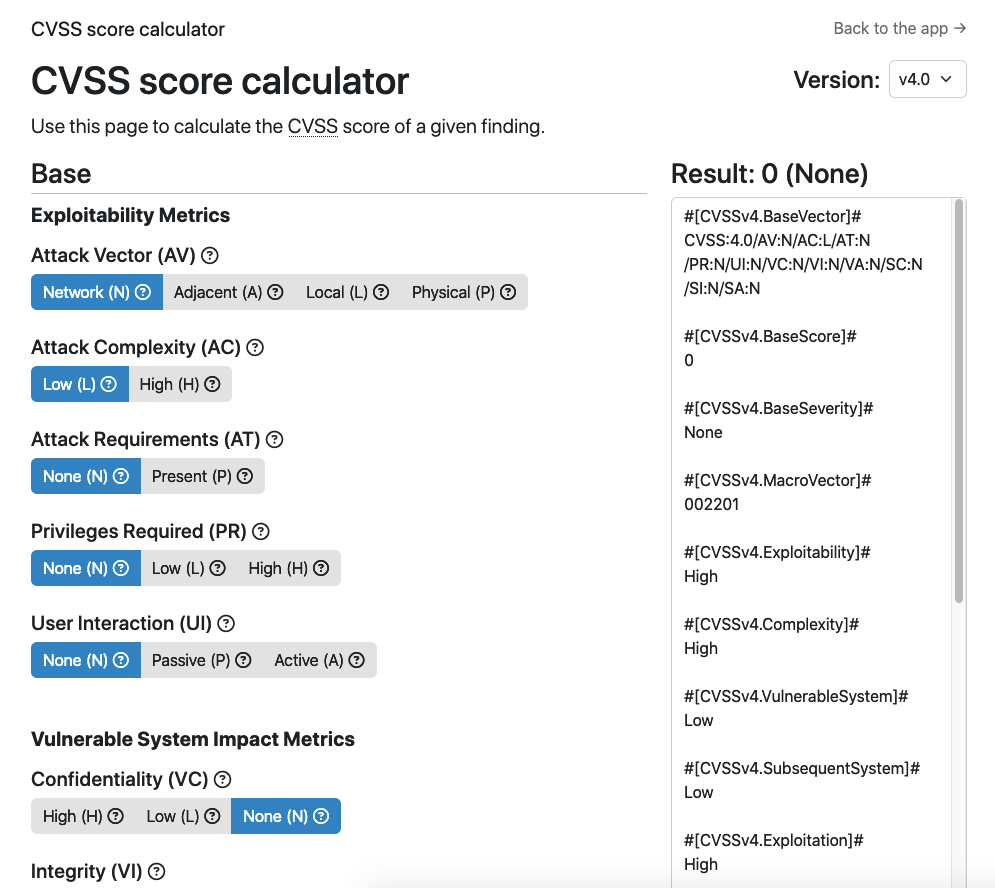Set Privileges Required to High (H)
The image size is (995, 888).
289,568
